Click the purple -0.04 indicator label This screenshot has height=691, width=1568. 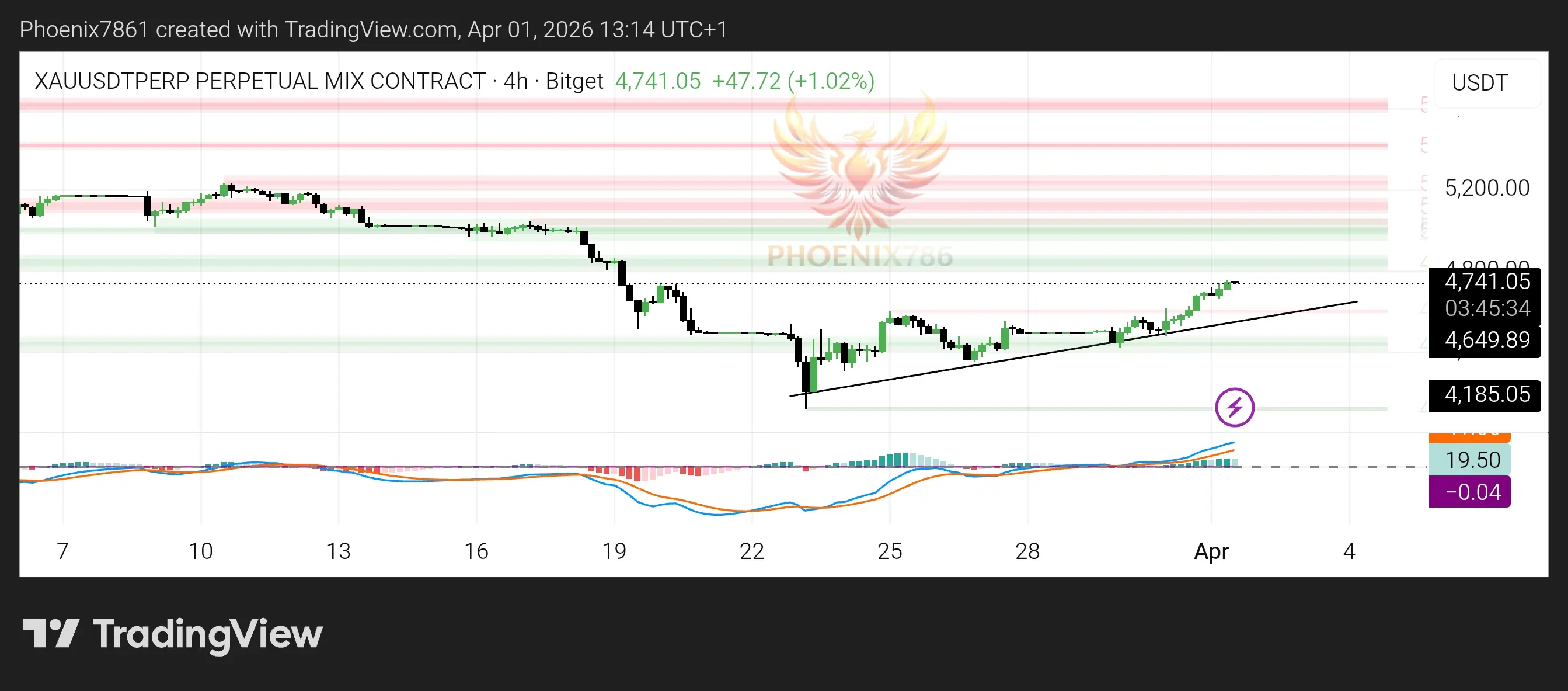pos(1471,492)
